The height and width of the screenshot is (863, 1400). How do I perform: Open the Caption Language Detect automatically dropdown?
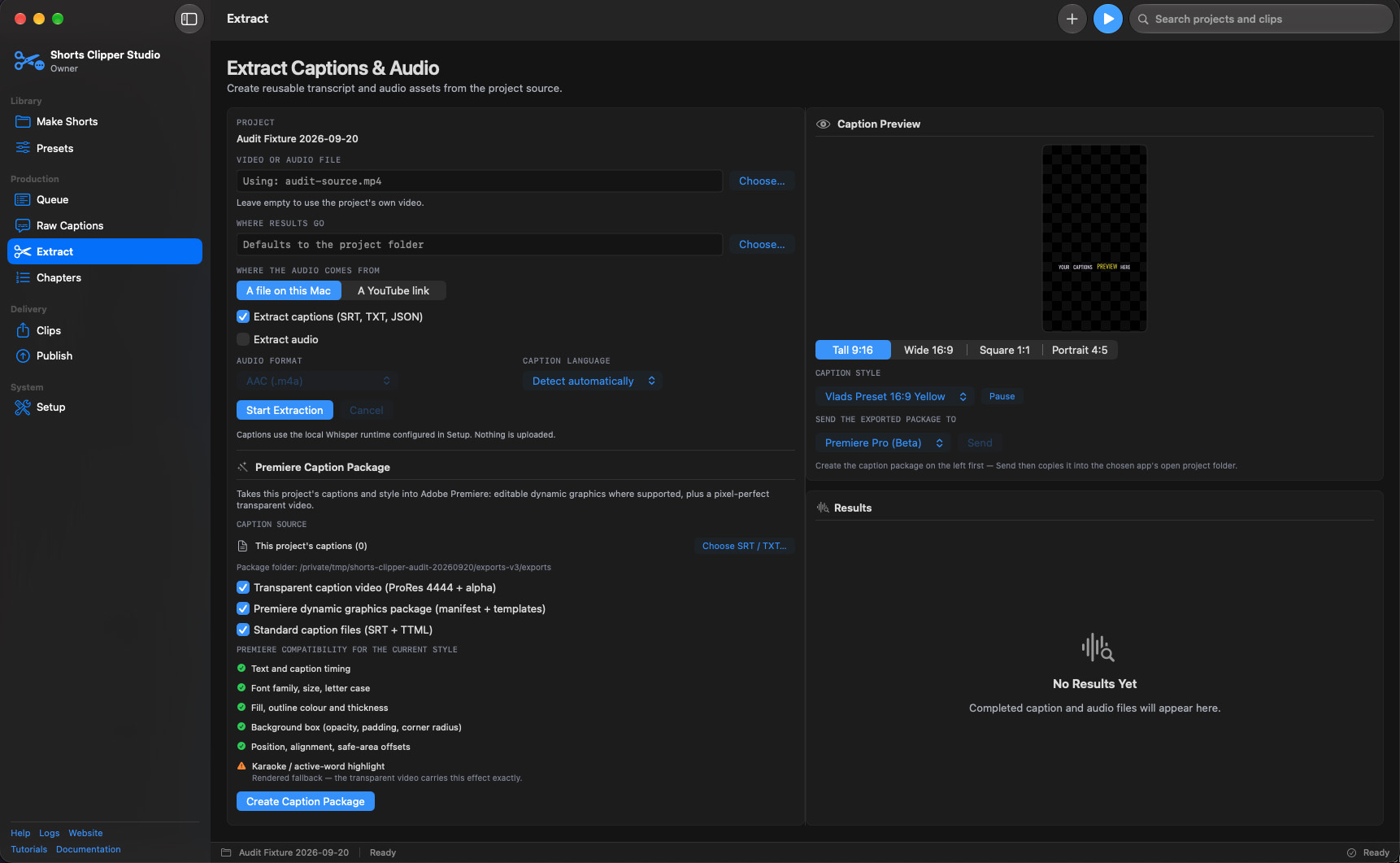point(593,381)
